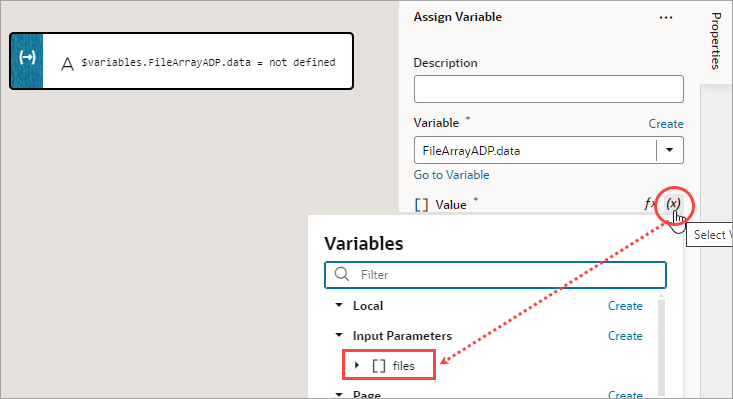Click the Select Variable (x) icon
This screenshot has height=399, width=733.
pos(673,204)
